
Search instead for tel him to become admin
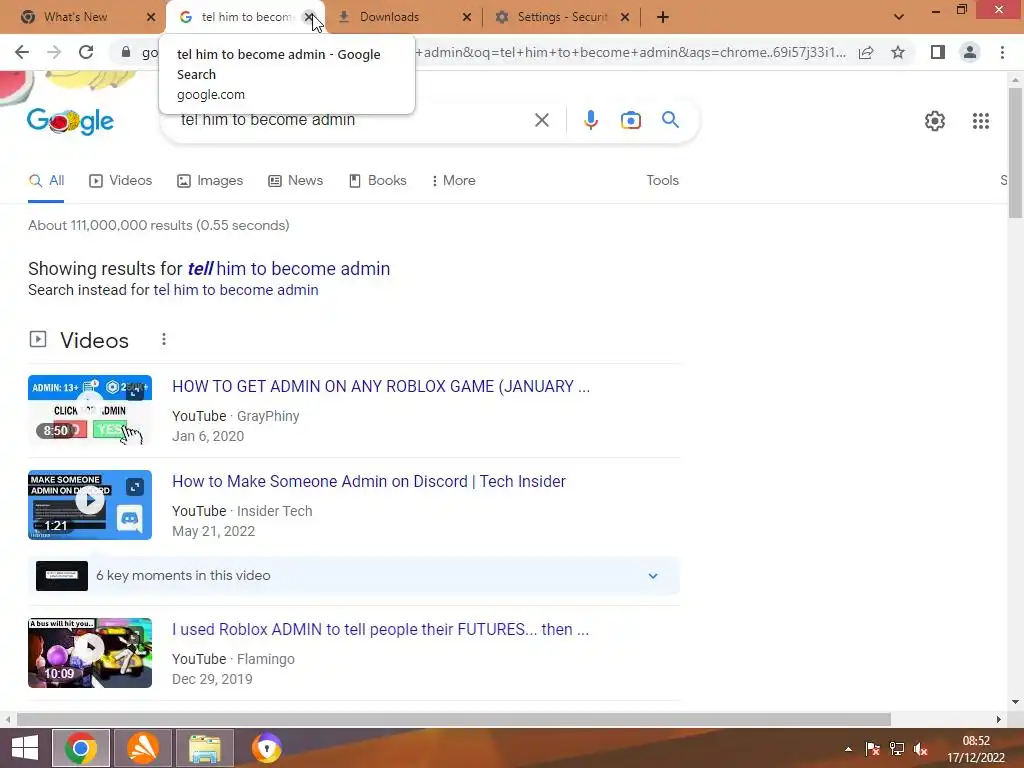click(x=236, y=290)
